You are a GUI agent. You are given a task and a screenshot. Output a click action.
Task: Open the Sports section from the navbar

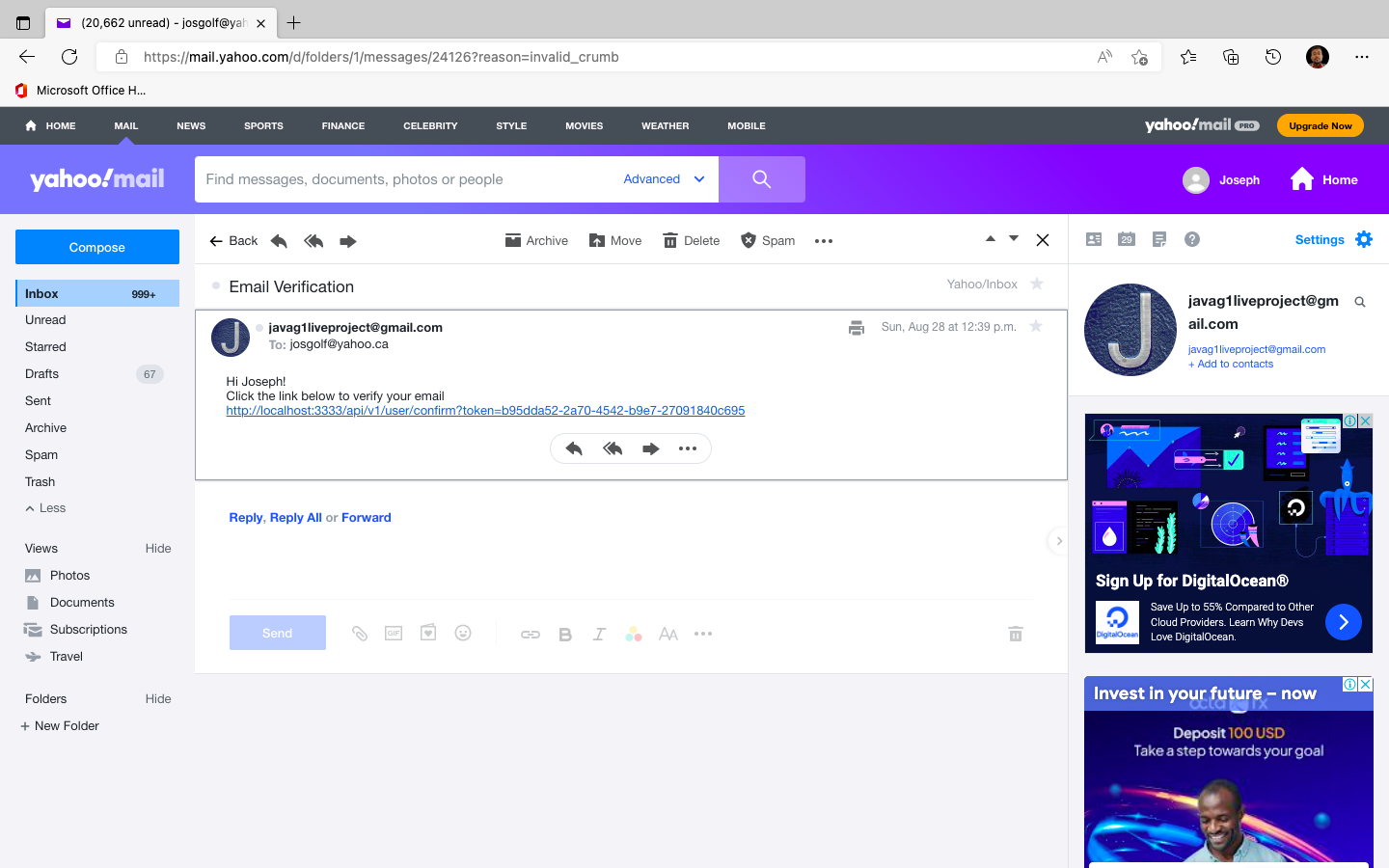pos(263,125)
